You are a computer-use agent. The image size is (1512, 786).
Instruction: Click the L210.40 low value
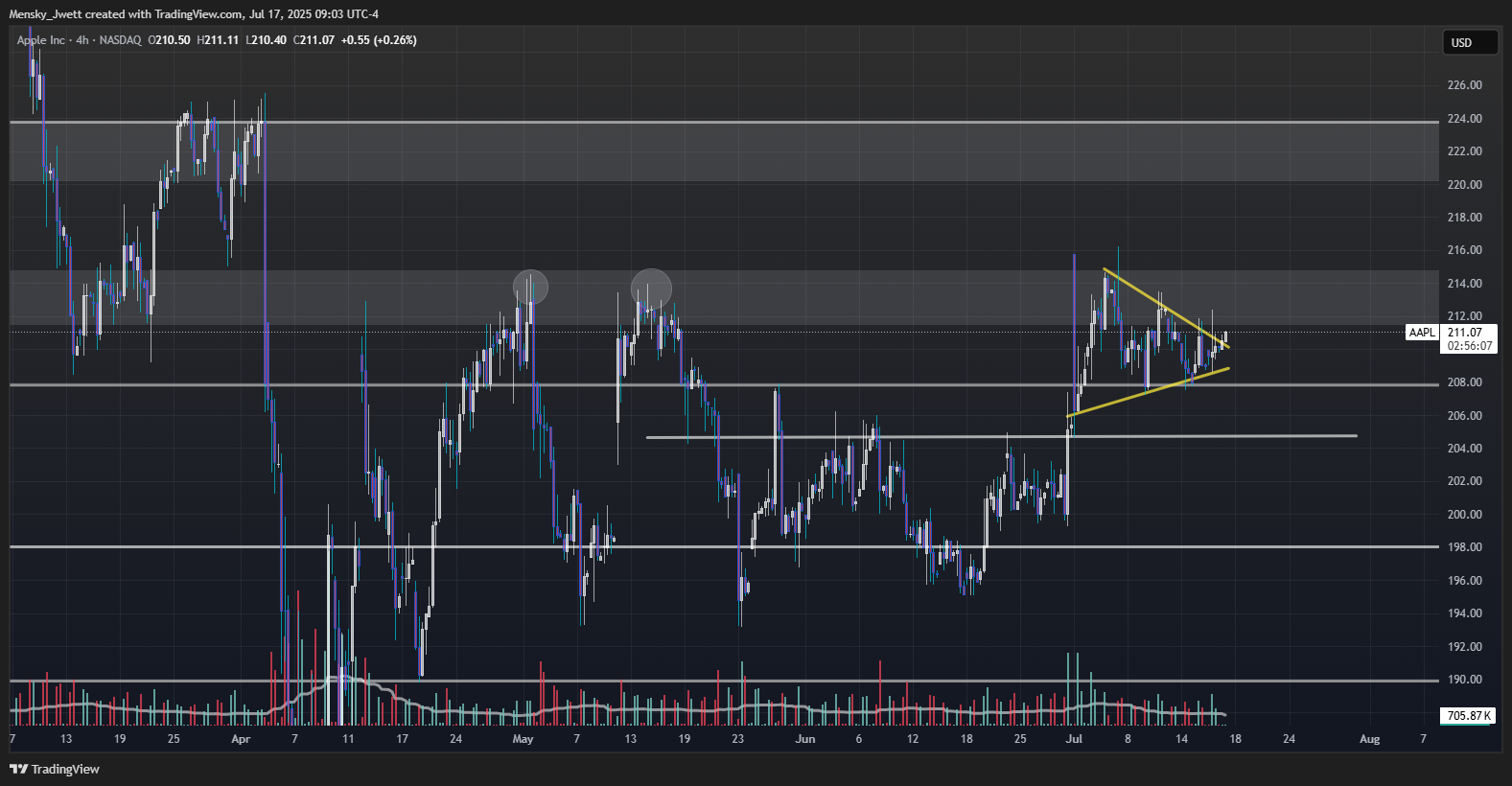pos(266,40)
